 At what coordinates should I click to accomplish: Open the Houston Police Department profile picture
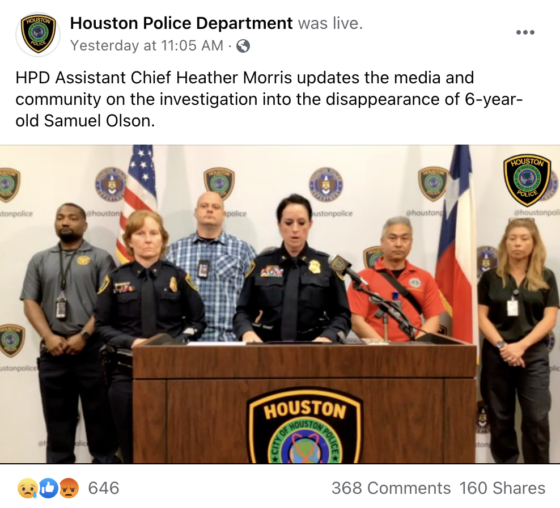[x=38, y=34]
